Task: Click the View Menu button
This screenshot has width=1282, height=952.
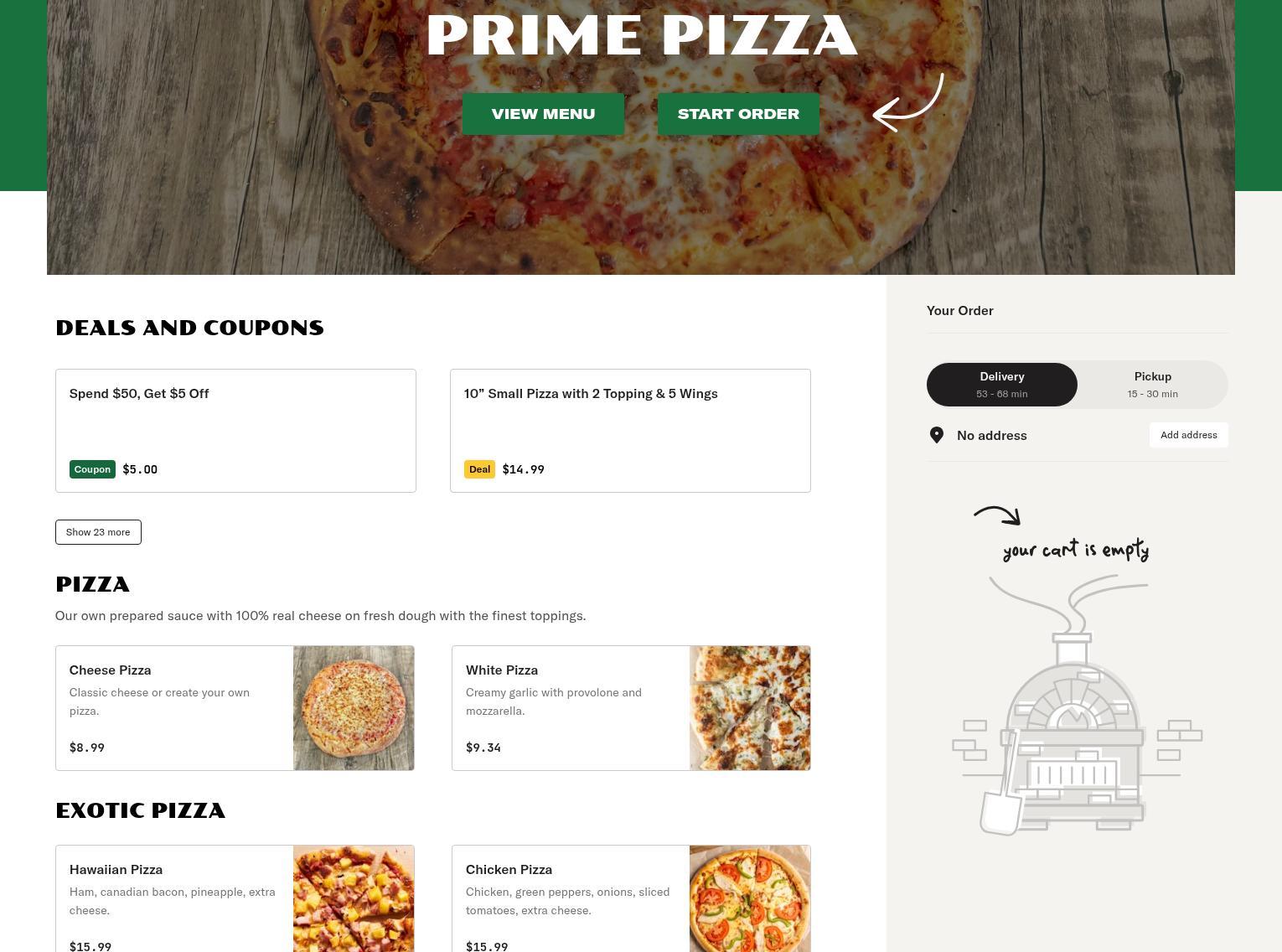Action: coord(543,114)
